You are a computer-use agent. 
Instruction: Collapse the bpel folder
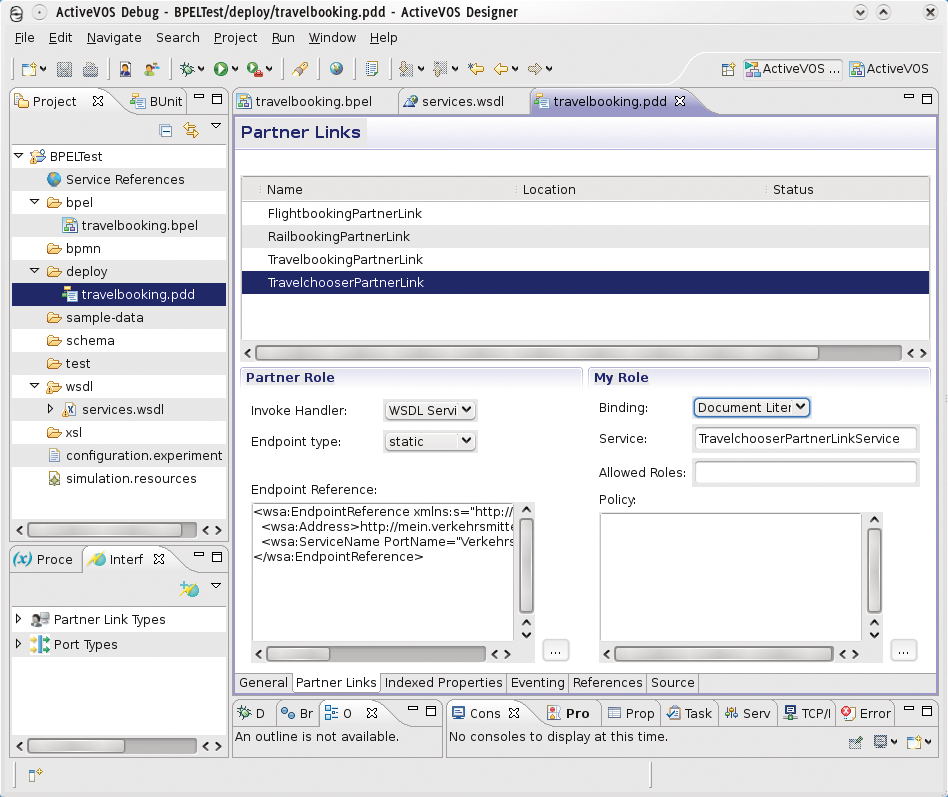pyautogui.click(x=34, y=202)
